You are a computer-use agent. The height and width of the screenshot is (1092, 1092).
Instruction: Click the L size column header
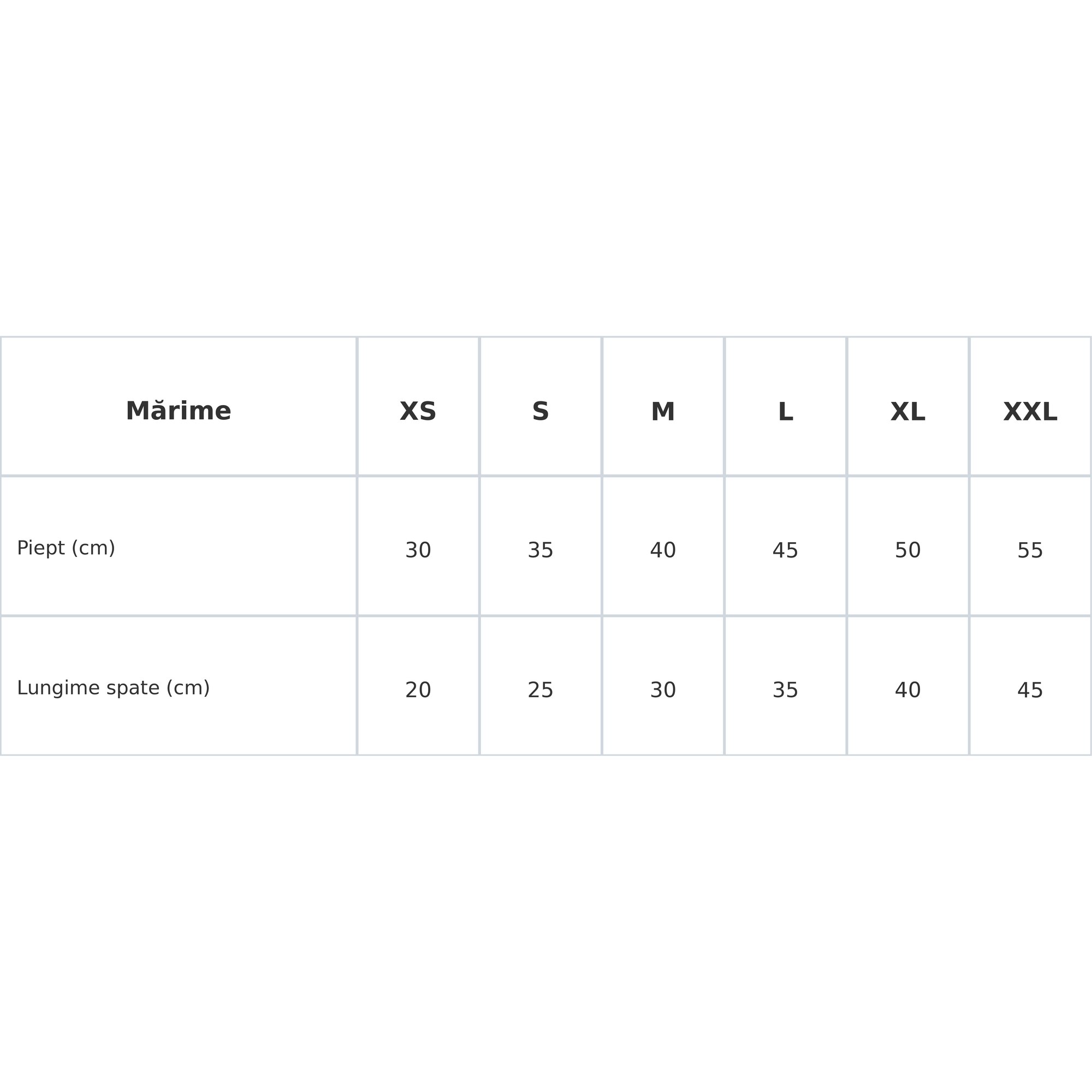click(785, 411)
